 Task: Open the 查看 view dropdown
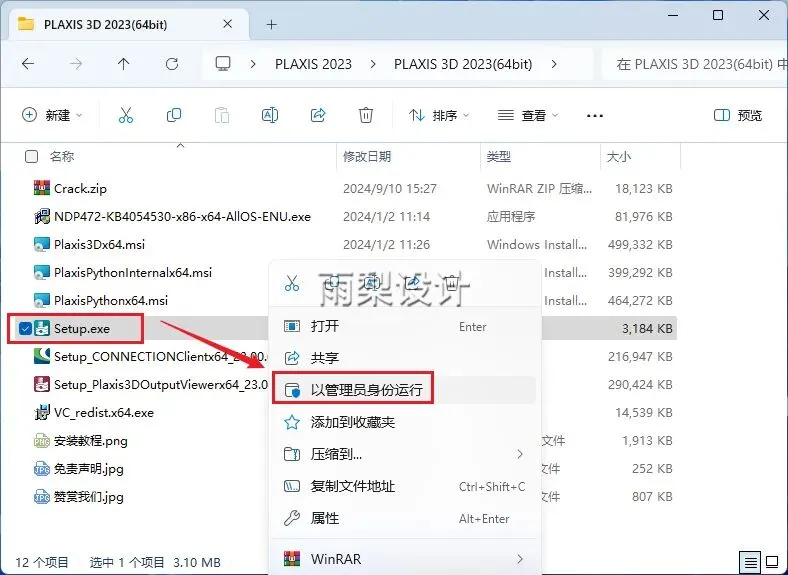(x=528, y=115)
